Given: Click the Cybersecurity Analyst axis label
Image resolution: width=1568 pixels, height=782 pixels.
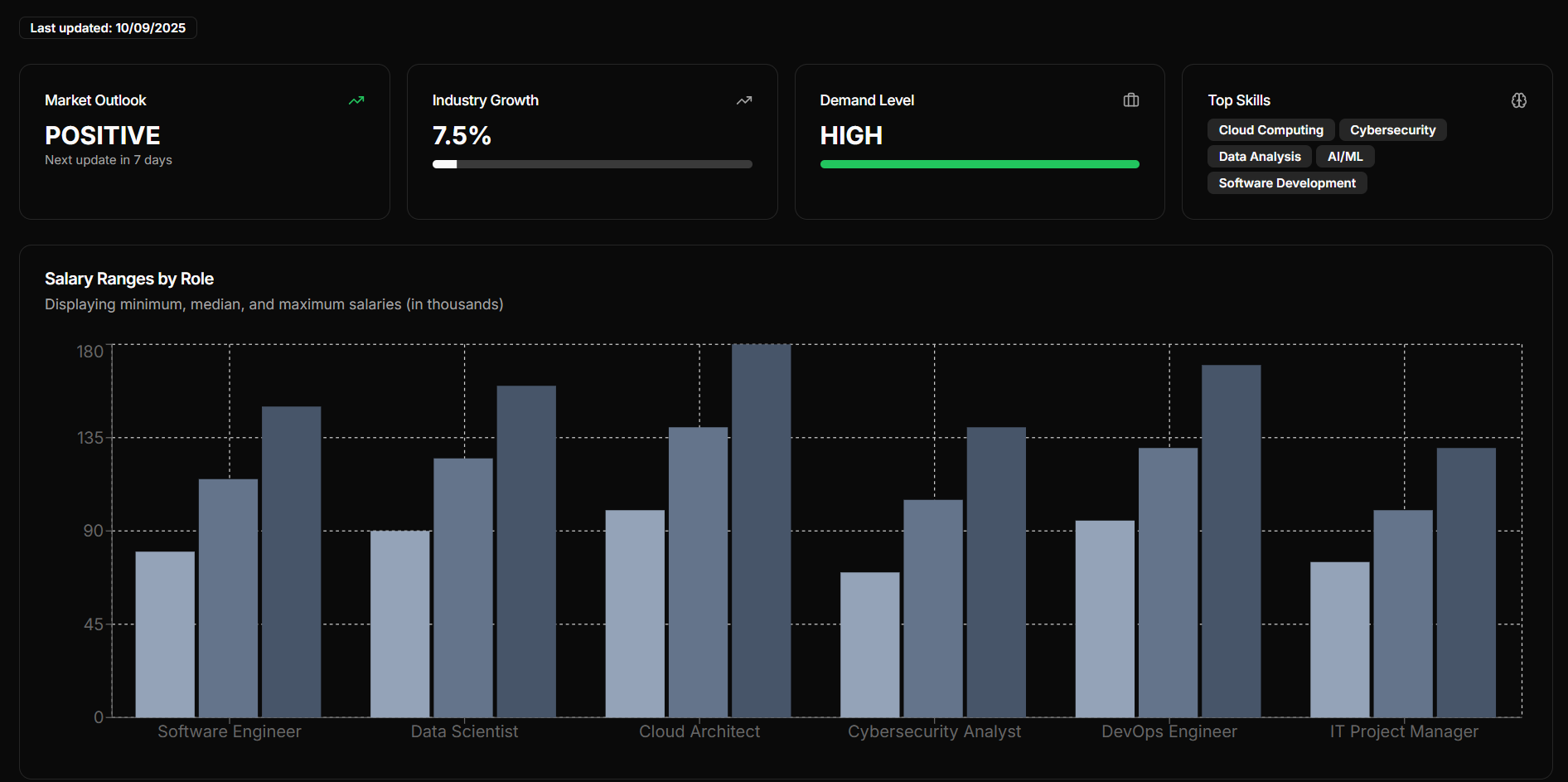Looking at the screenshot, I should click(x=934, y=731).
